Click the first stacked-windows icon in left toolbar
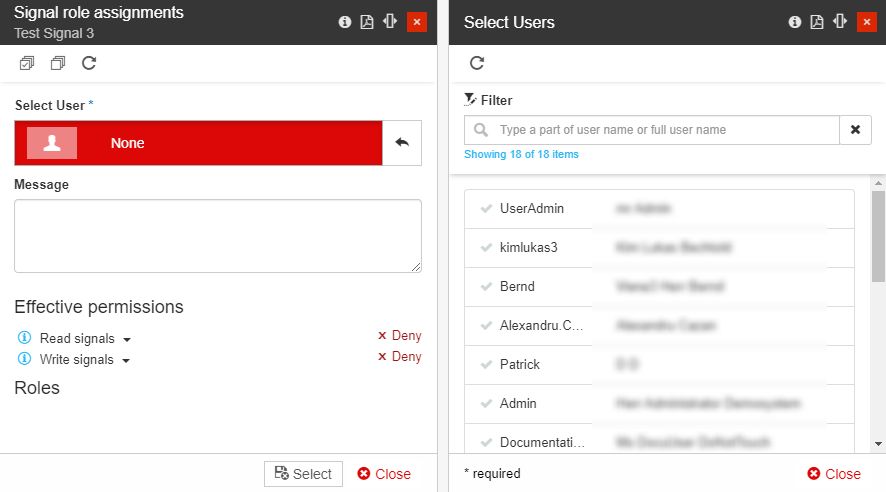 pos(27,63)
